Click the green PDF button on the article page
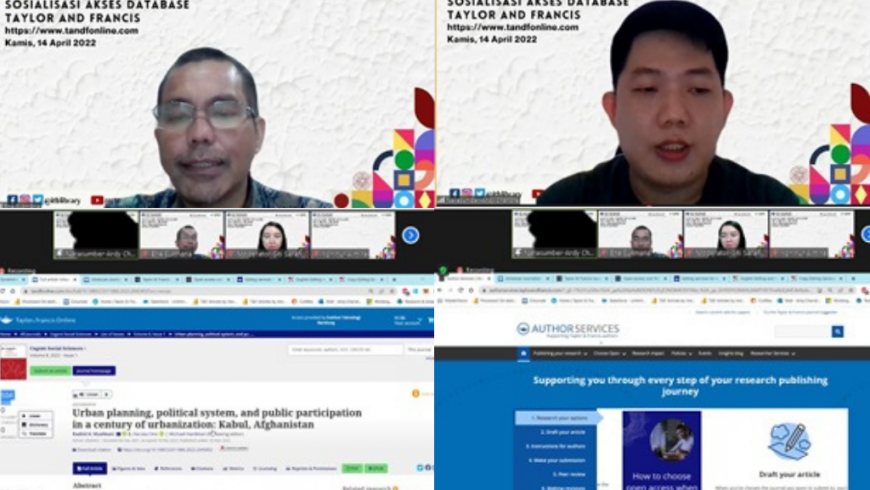The height and width of the screenshot is (490, 870). pos(352,468)
